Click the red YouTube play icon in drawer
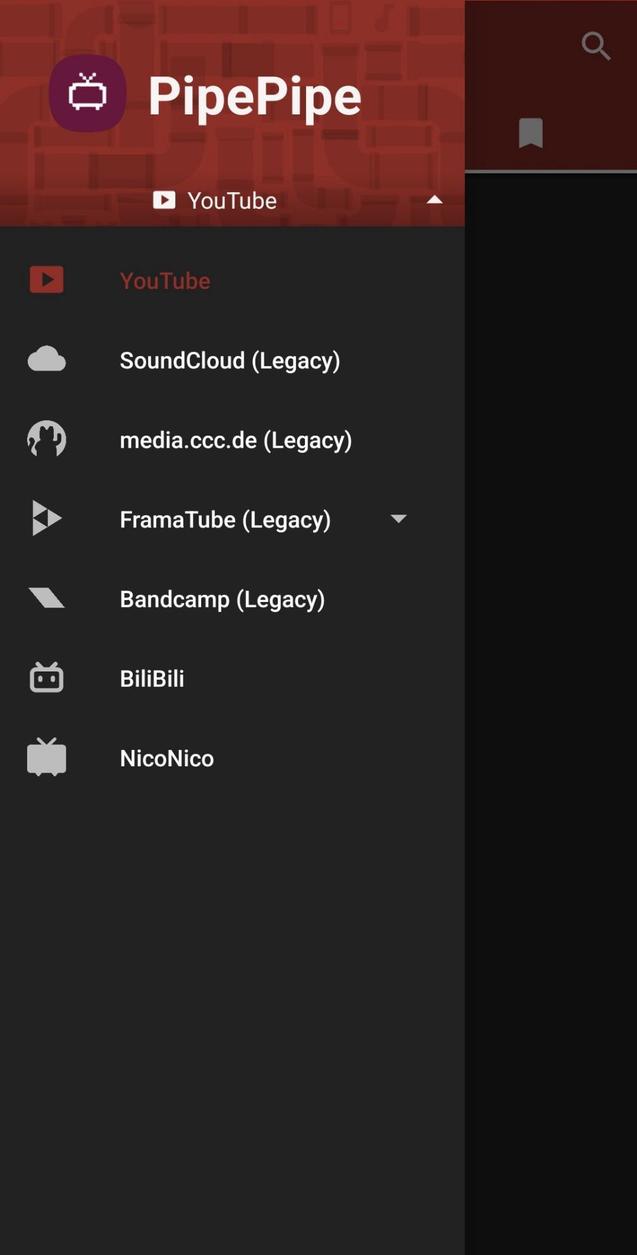637x1255 pixels. pyautogui.click(x=46, y=280)
